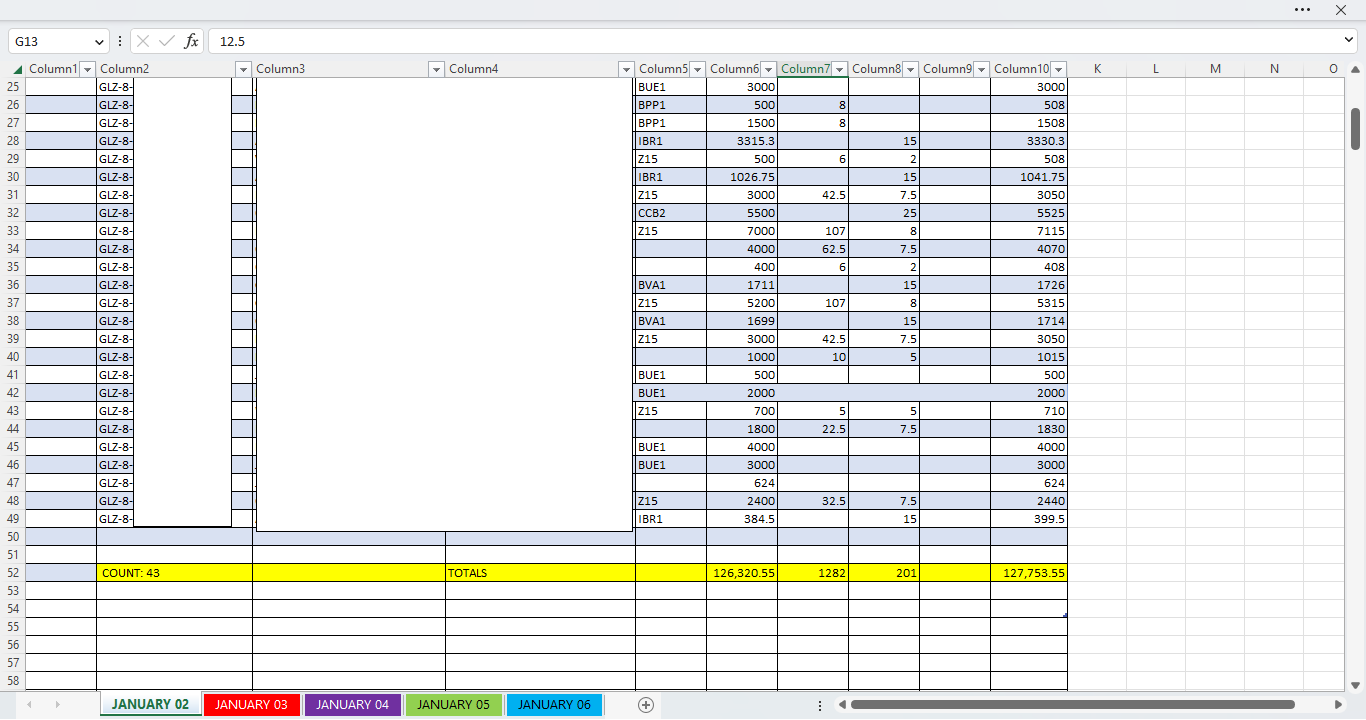Screen dimensions: 1366x720
Task: Select the cell containing 4070
Action: tap(1029, 249)
